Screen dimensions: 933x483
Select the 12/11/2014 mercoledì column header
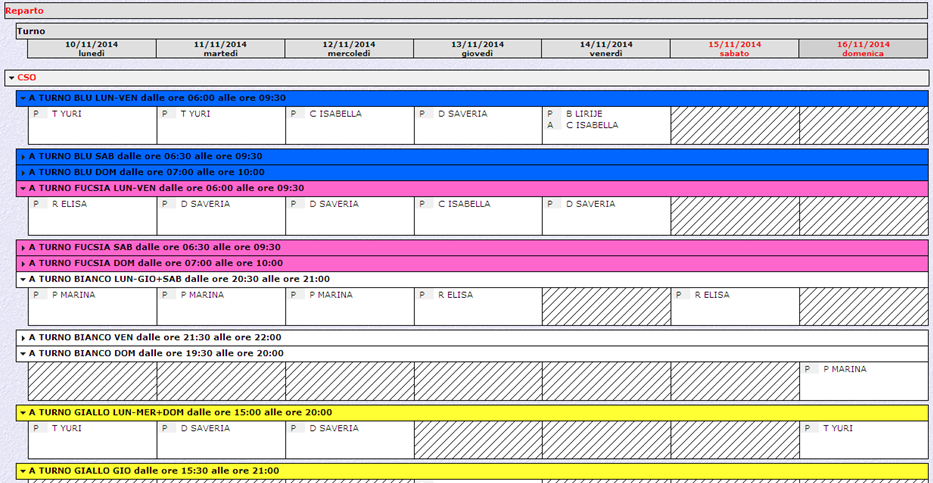[349, 49]
